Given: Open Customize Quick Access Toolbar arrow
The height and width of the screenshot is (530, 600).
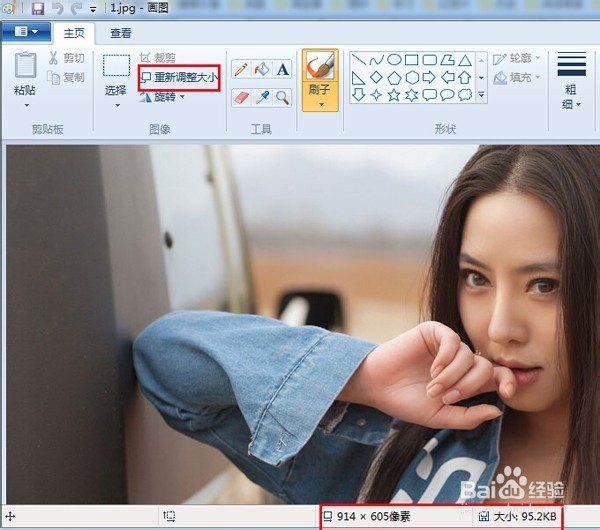Looking at the screenshot, I should click(93, 9).
